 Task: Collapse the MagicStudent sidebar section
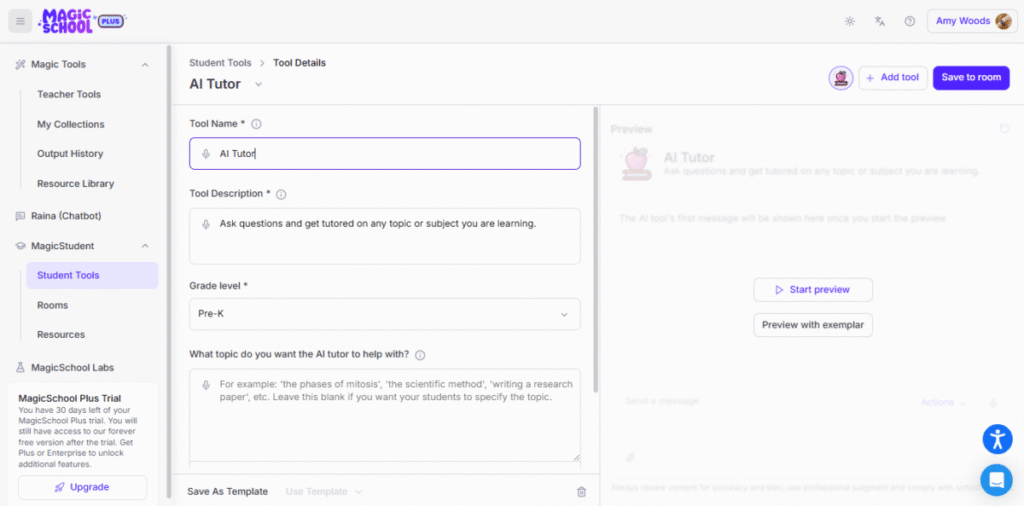click(145, 246)
